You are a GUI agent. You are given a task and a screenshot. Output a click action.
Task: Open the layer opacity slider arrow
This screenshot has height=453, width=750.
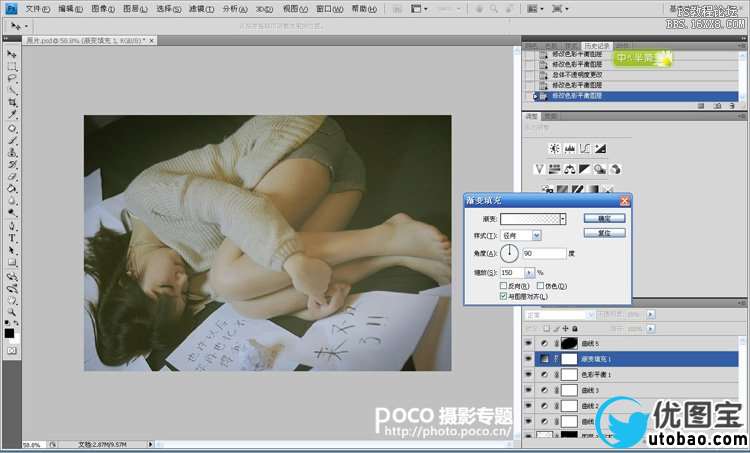(651, 315)
